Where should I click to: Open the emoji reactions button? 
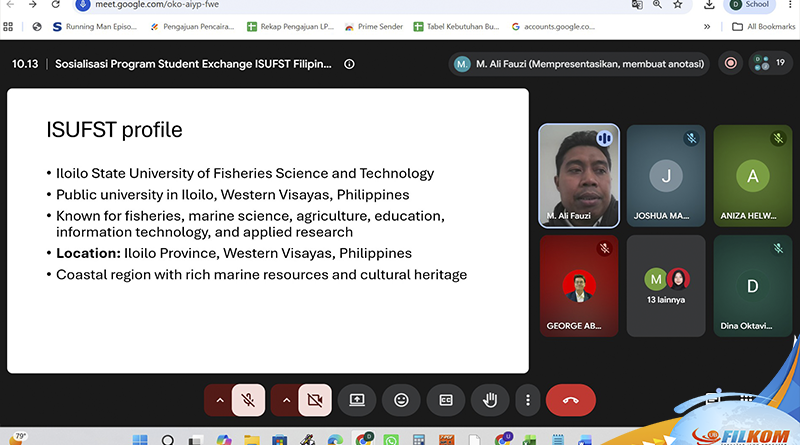(x=402, y=400)
